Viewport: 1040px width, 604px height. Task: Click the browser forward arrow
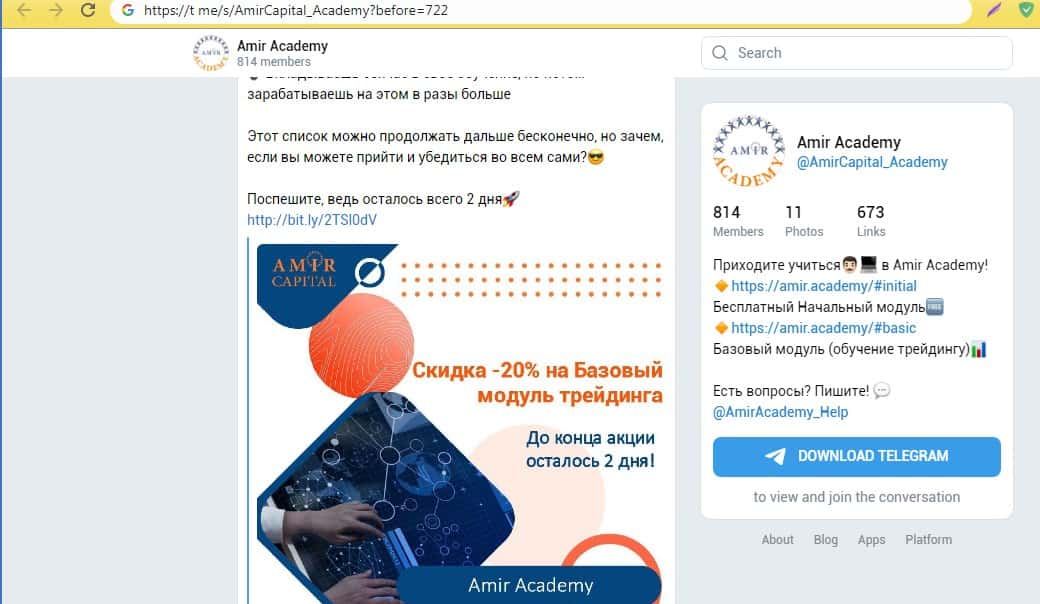pos(56,10)
